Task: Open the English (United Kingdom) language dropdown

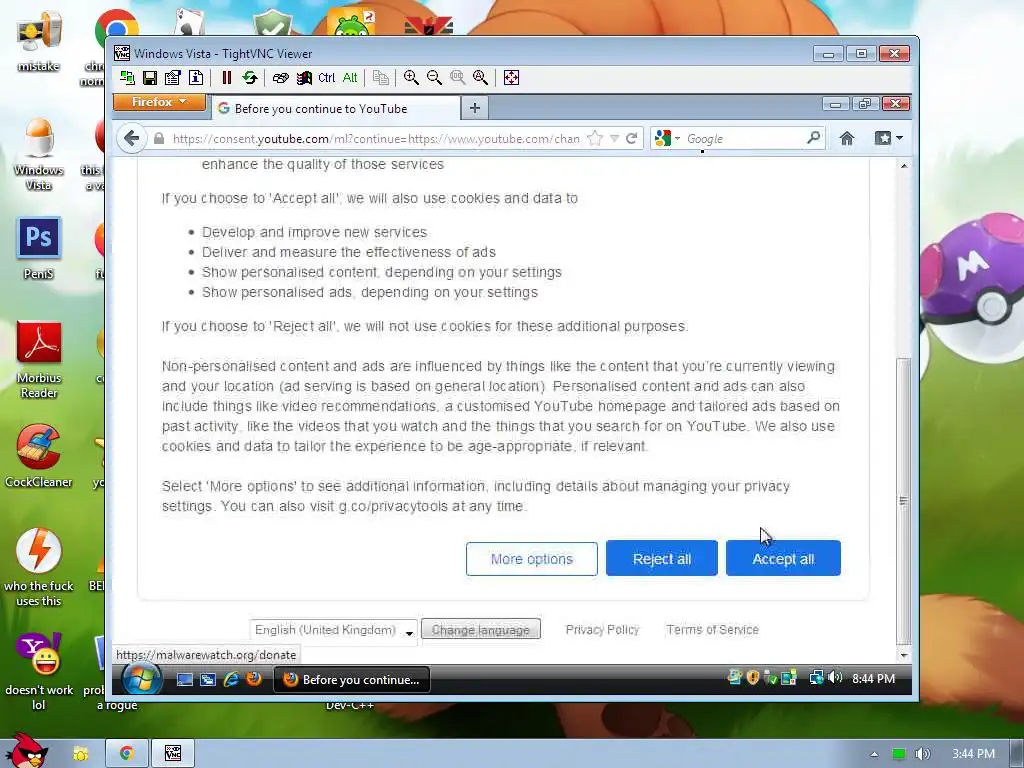Action: pos(333,630)
